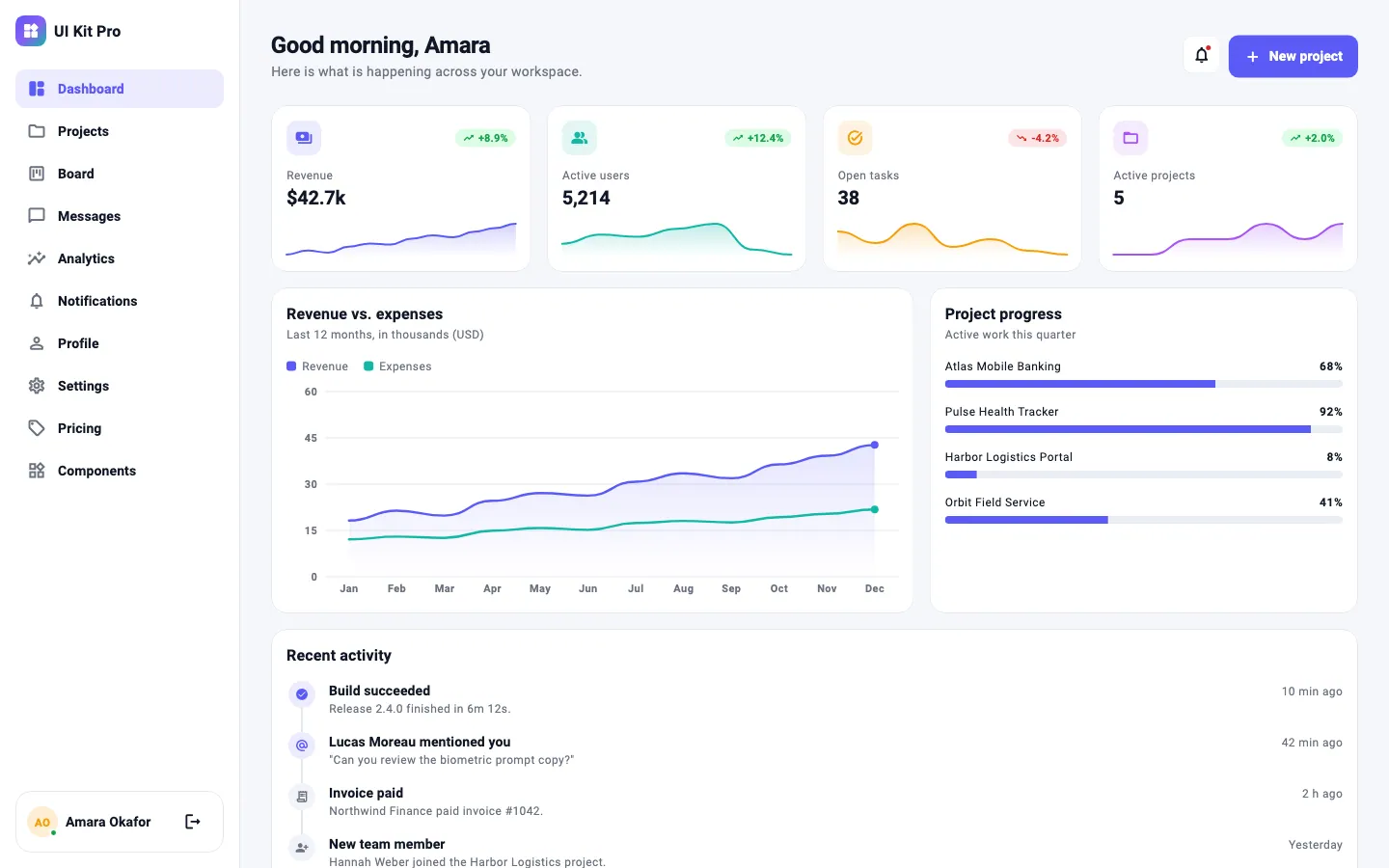Click the Orbit Field Service progress bar

[1144, 520]
